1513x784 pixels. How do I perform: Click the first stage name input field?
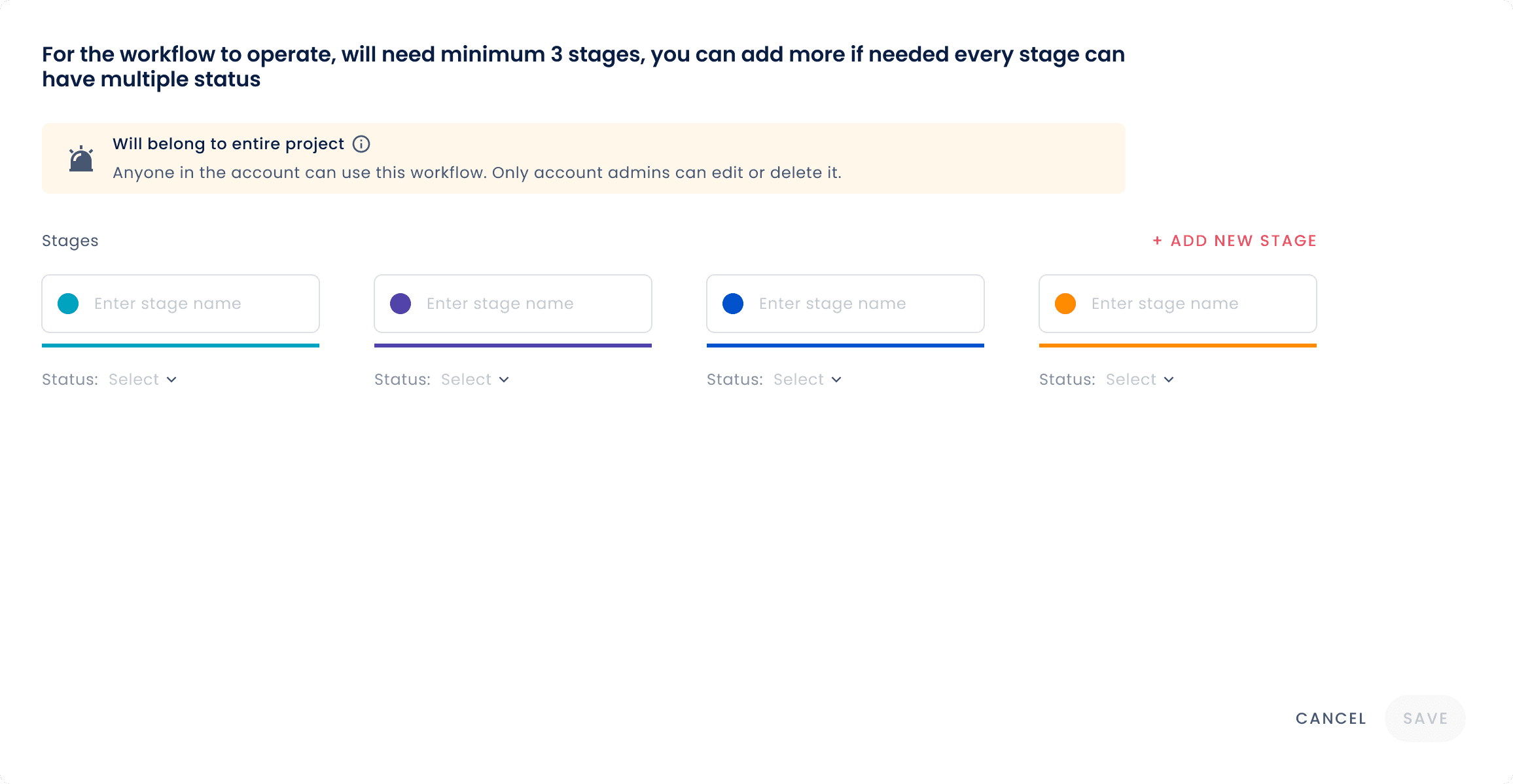tap(181, 304)
